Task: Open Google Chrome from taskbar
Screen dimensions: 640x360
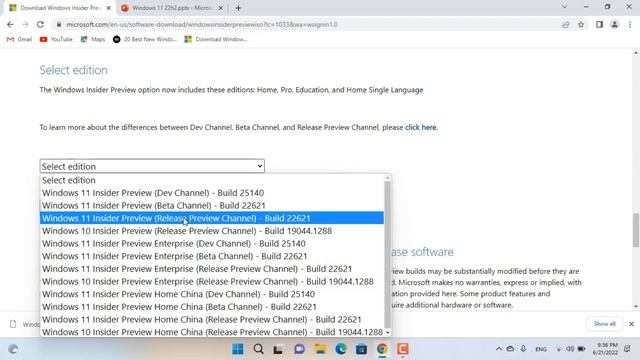Action: pyautogui.click(x=382, y=349)
